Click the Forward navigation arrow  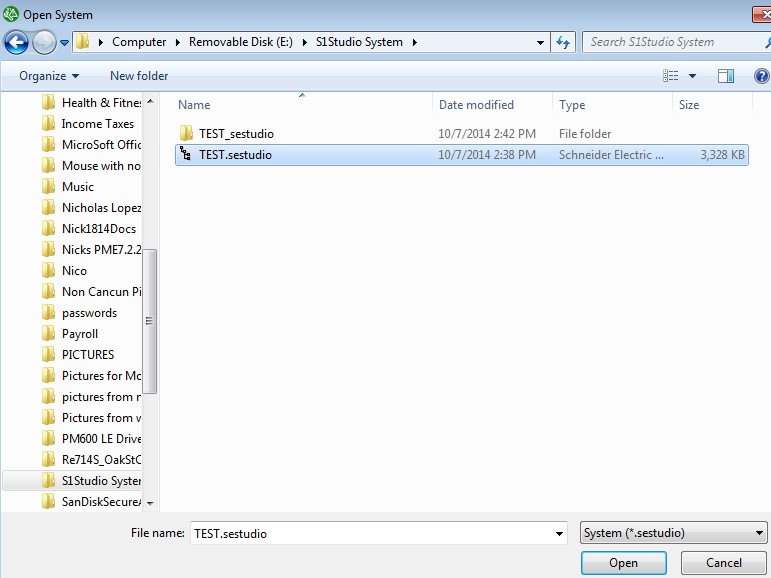(44, 42)
